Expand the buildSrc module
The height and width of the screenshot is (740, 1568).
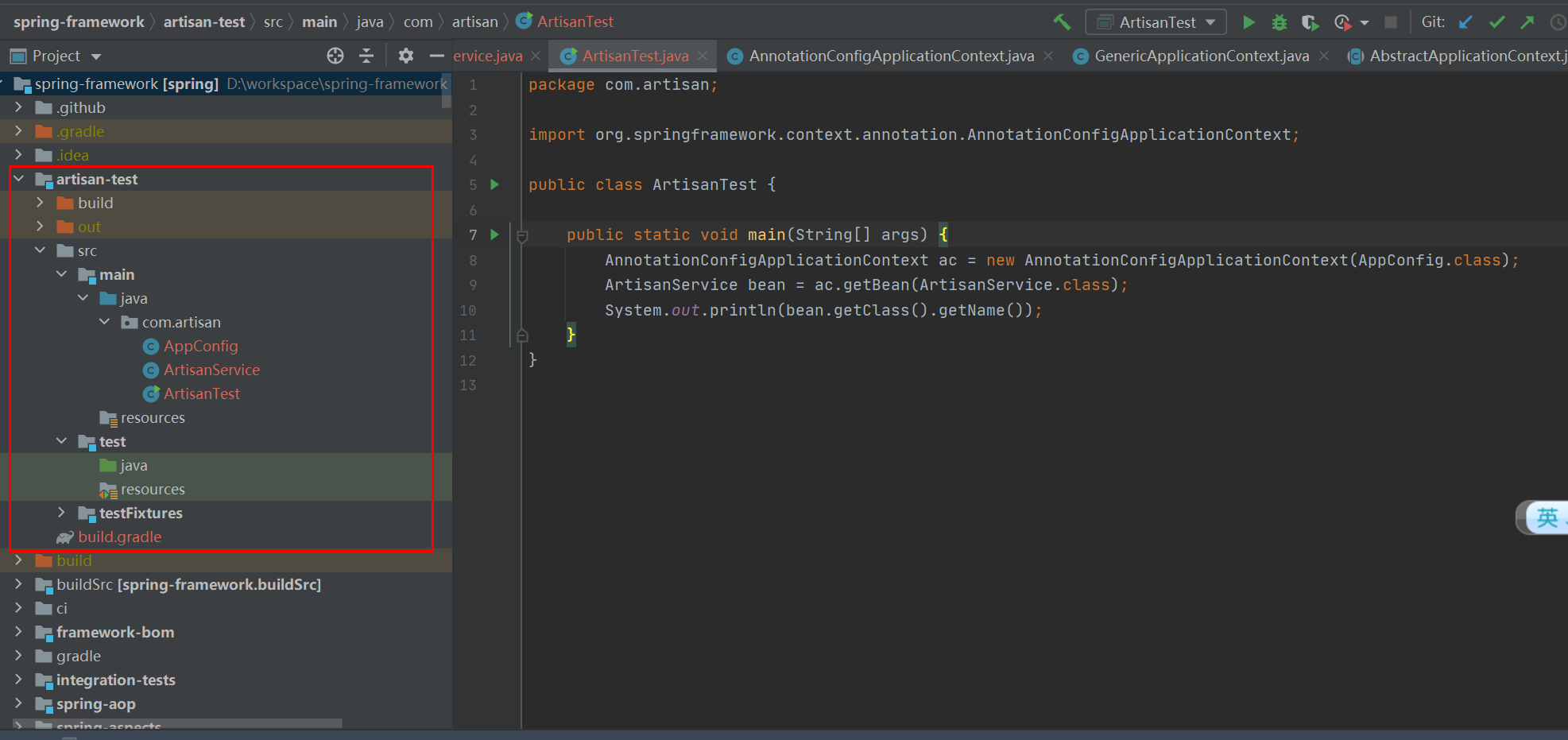pos(18,584)
